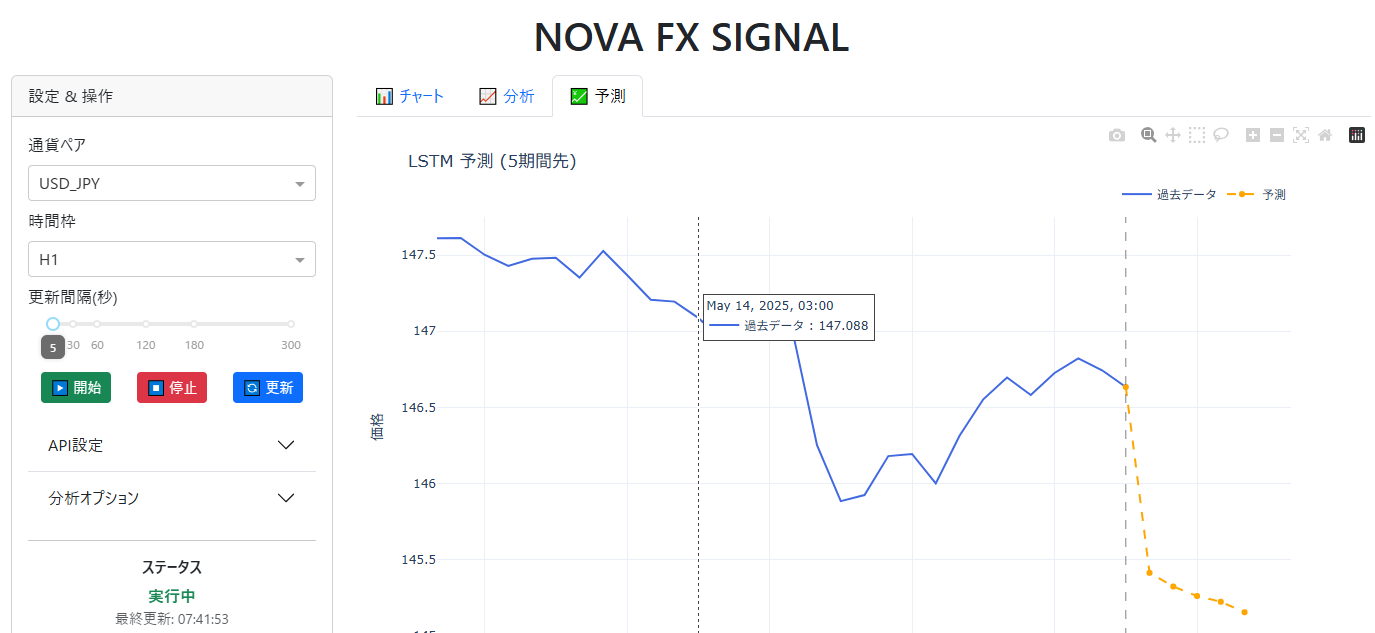Switch to the 分析 tab

[507, 97]
